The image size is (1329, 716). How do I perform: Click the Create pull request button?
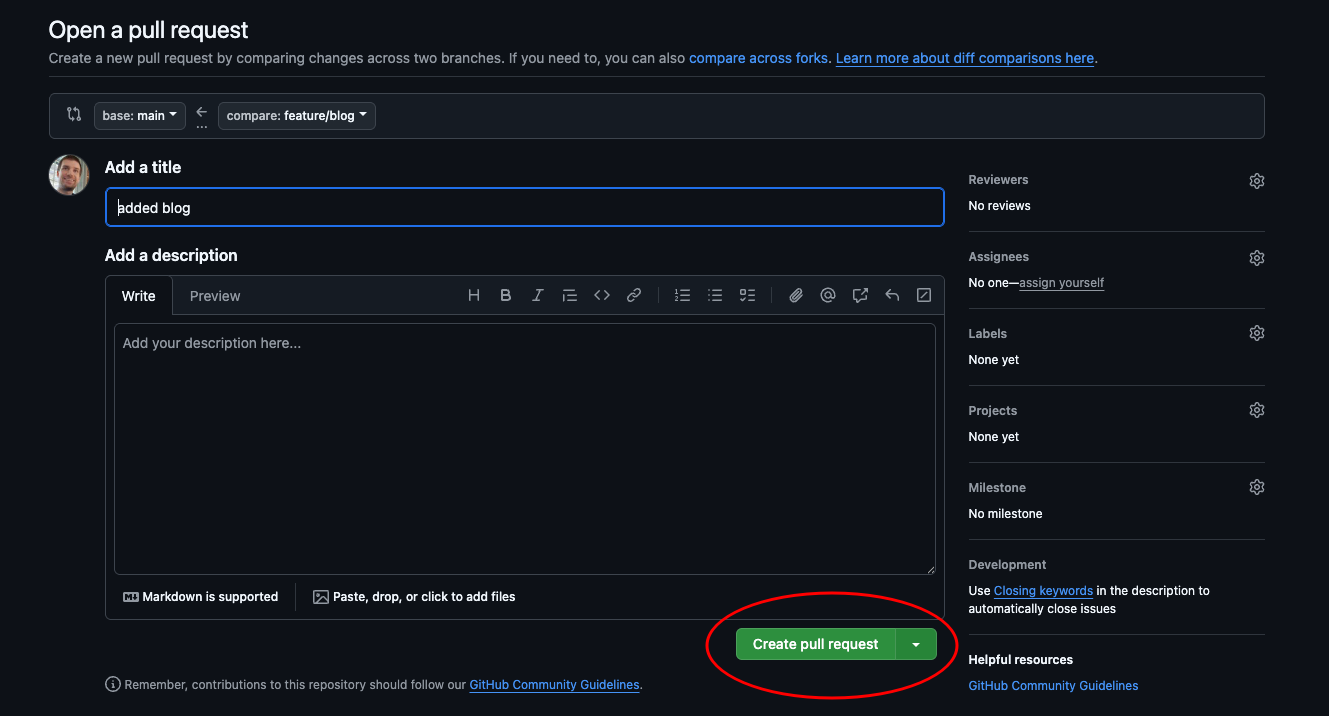click(x=815, y=645)
